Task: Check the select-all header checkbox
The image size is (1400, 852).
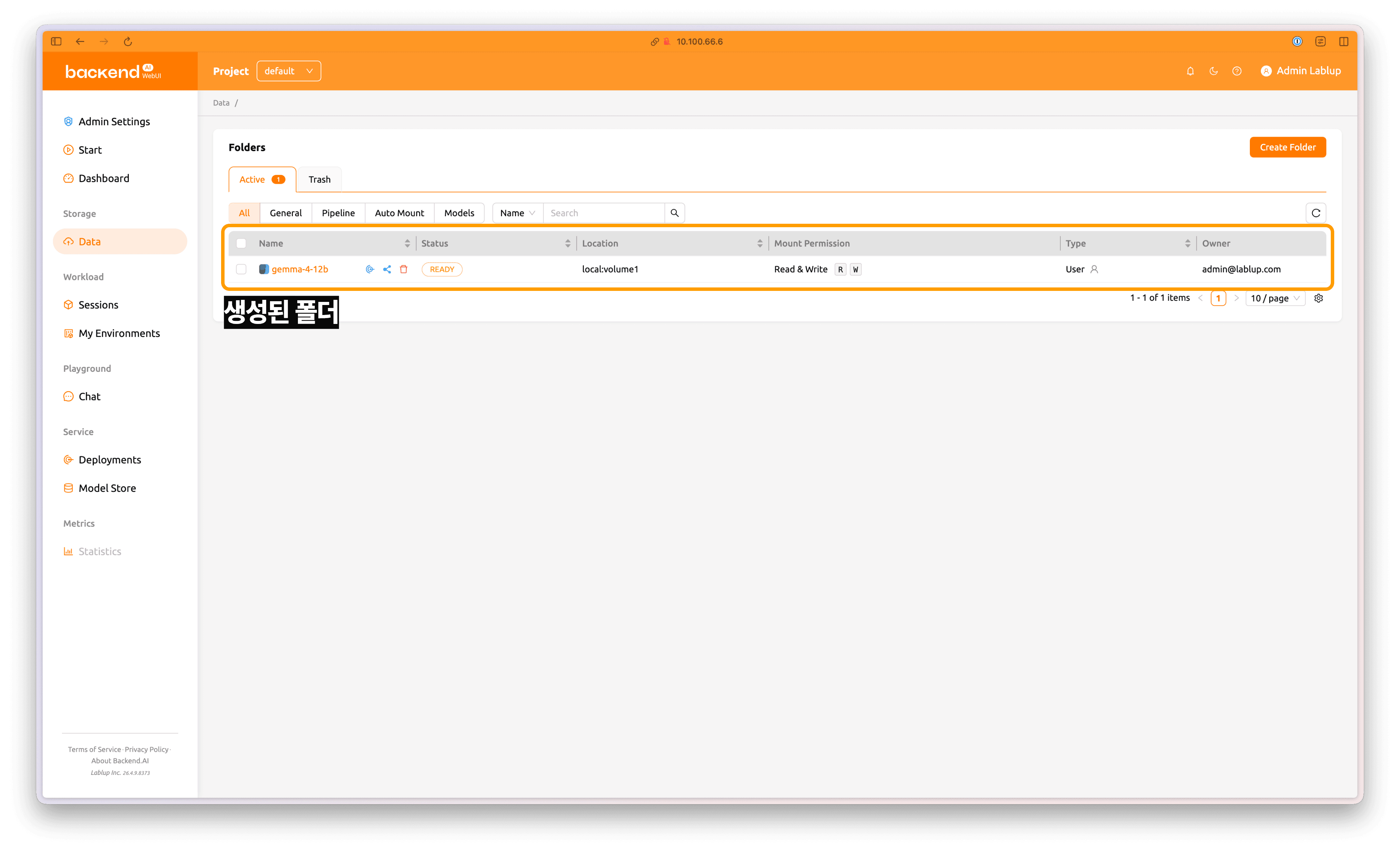Action: coord(241,243)
